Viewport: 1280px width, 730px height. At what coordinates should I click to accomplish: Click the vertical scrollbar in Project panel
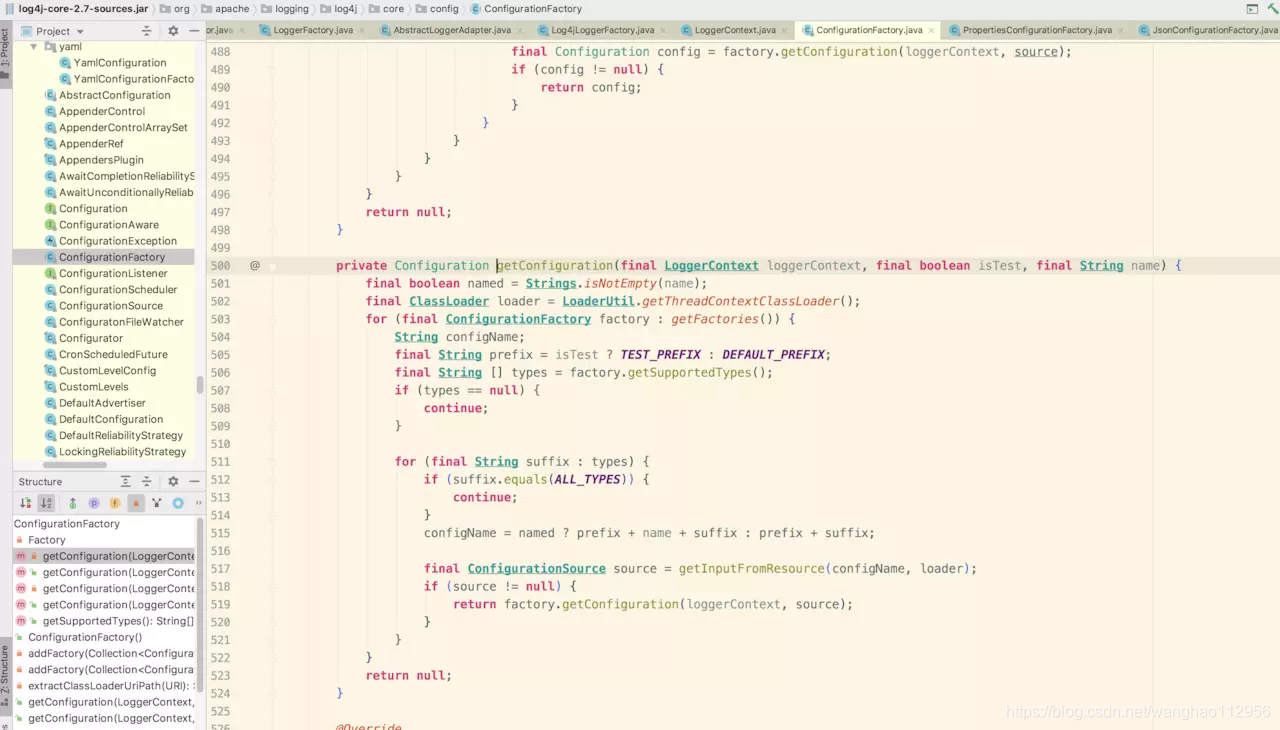[200, 385]
